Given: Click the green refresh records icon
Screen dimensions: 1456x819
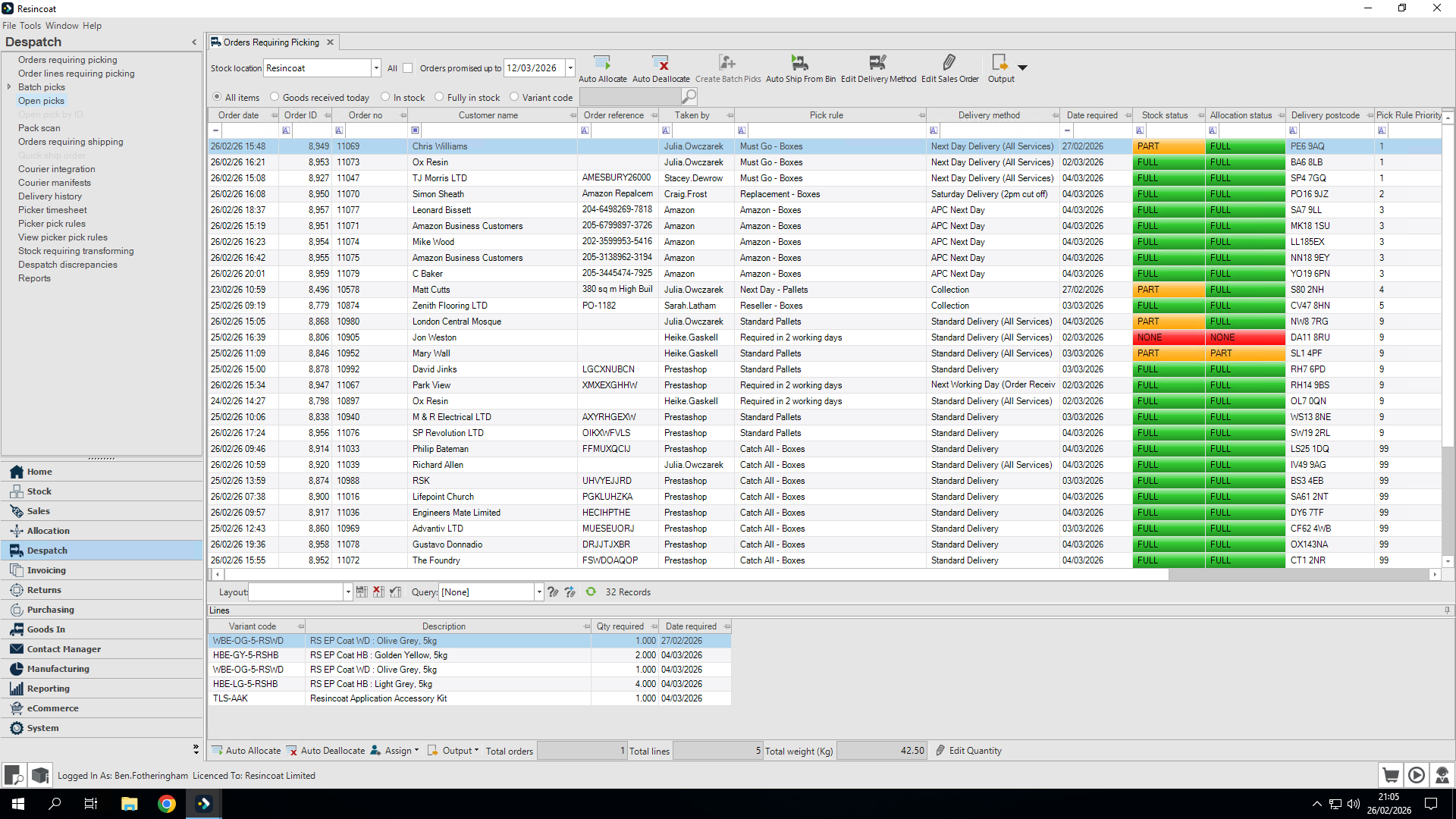Looking at the screenshot, I should (x=591, y=592).
